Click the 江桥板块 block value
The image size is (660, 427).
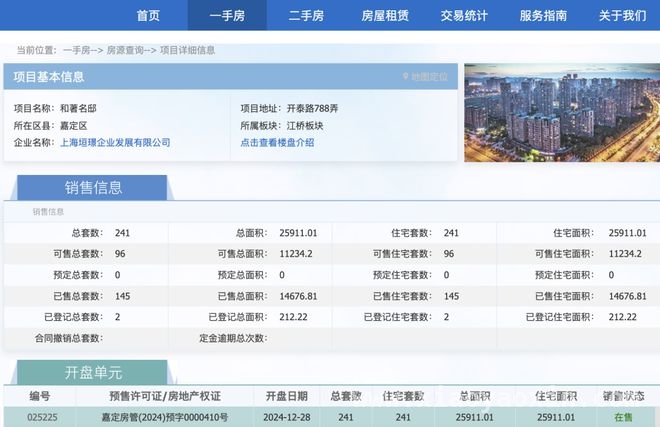click(305, 125)
